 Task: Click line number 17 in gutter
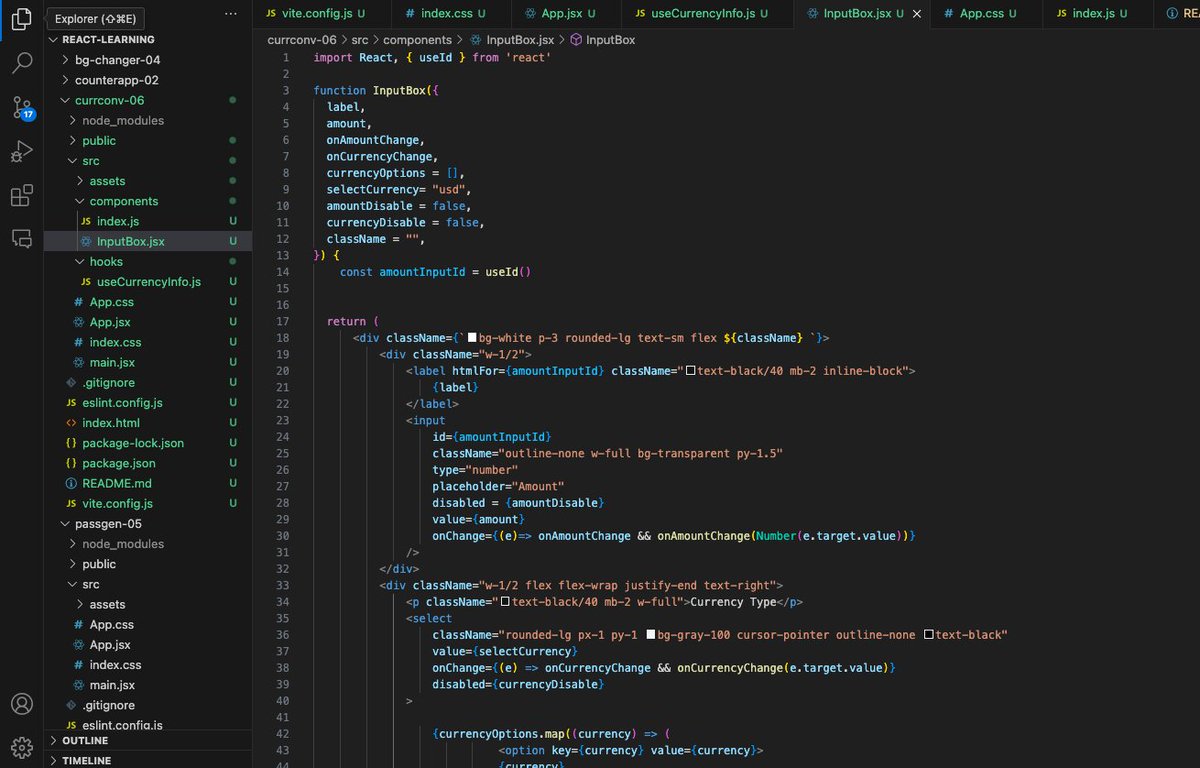point(282,321)
